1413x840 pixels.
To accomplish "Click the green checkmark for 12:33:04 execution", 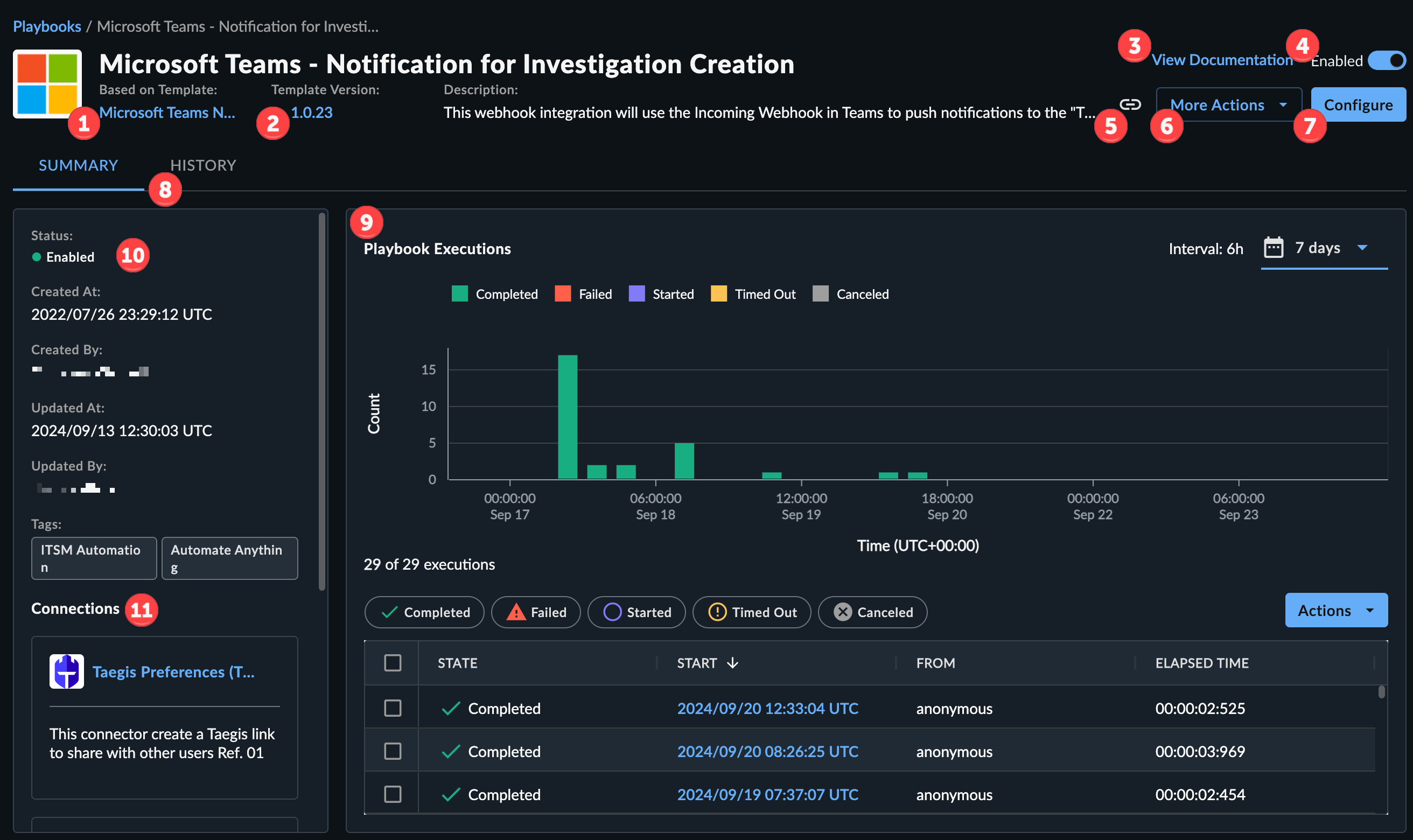I will pos(450,708).
